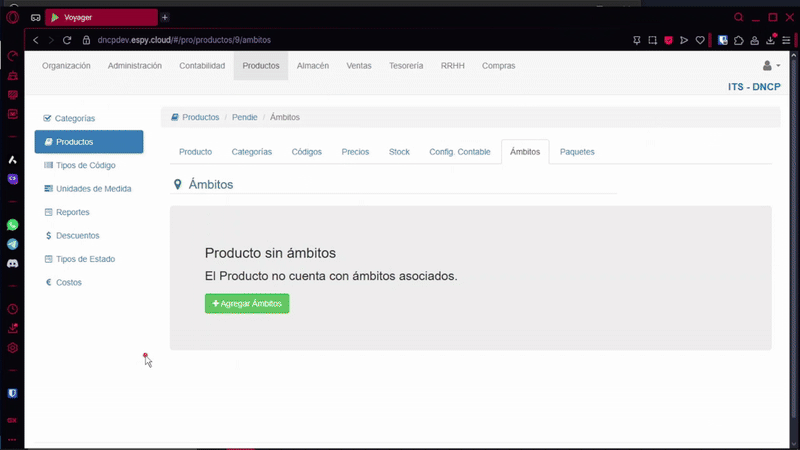Open the browser easy setup menu
Screen dimensions: 800x450
click(786, 40)
